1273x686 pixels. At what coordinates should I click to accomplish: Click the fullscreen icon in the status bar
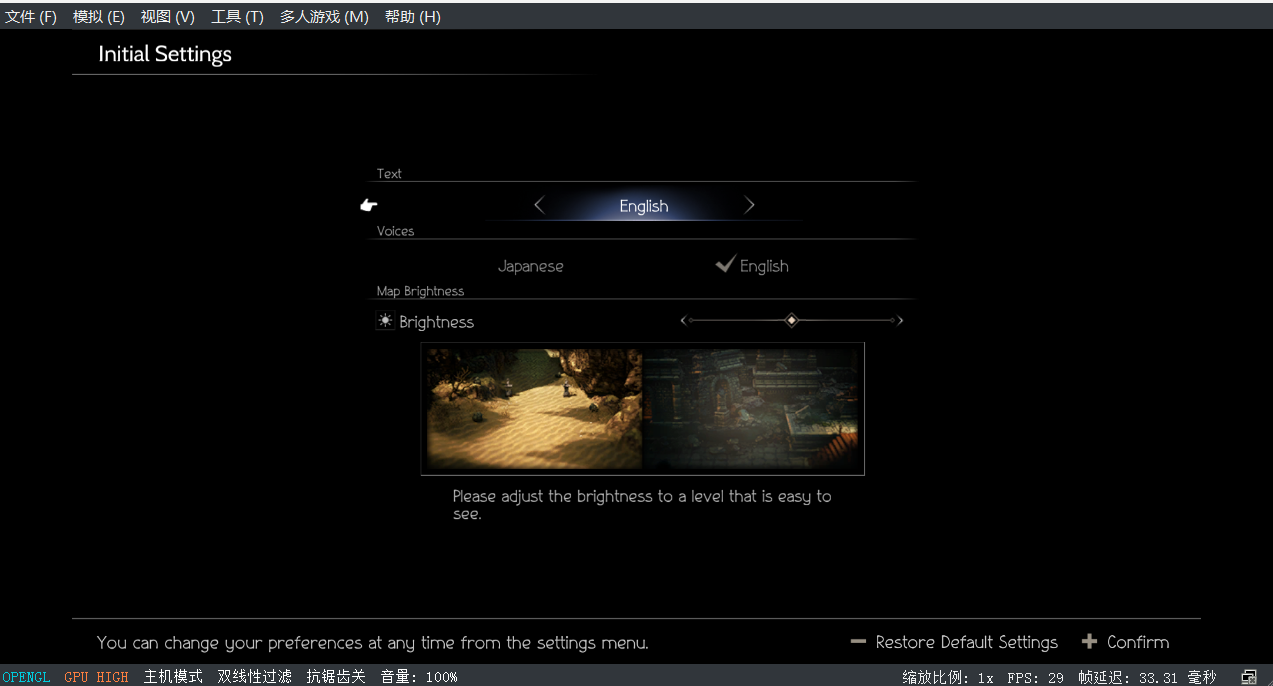pos(1249,677)
